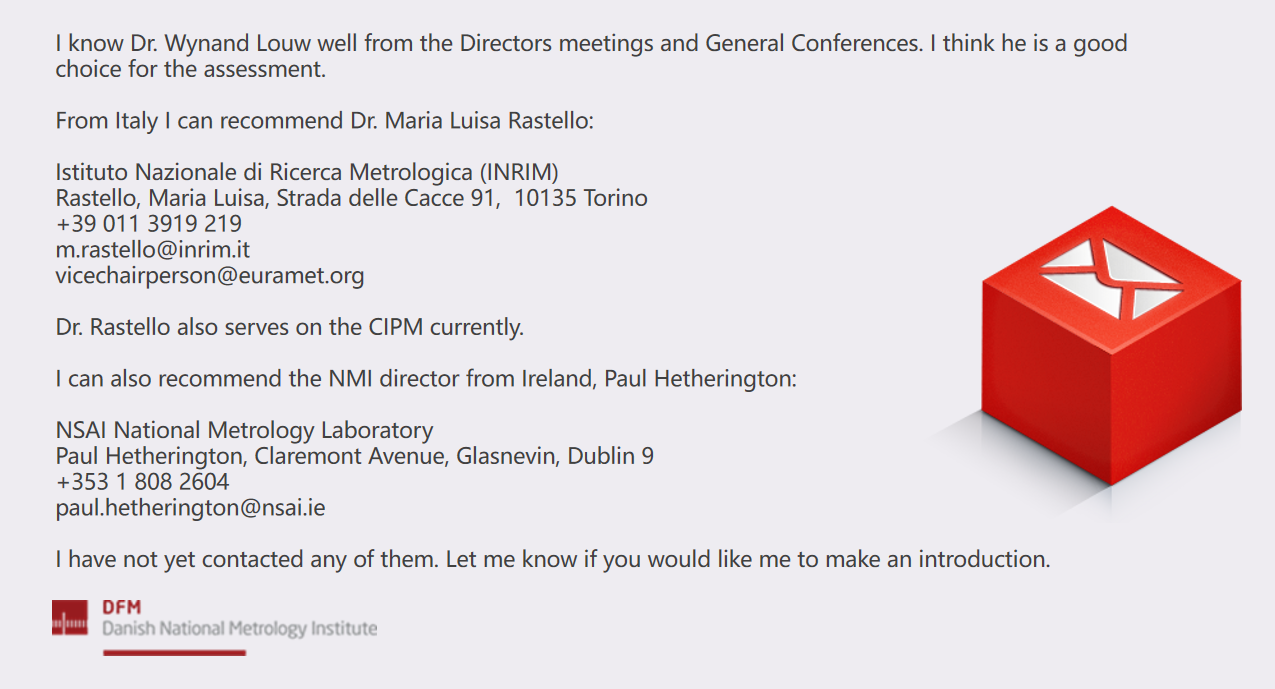1275x689 pixels.
Task: Click the phone number +39 011 3919 219
Action: 149,223
